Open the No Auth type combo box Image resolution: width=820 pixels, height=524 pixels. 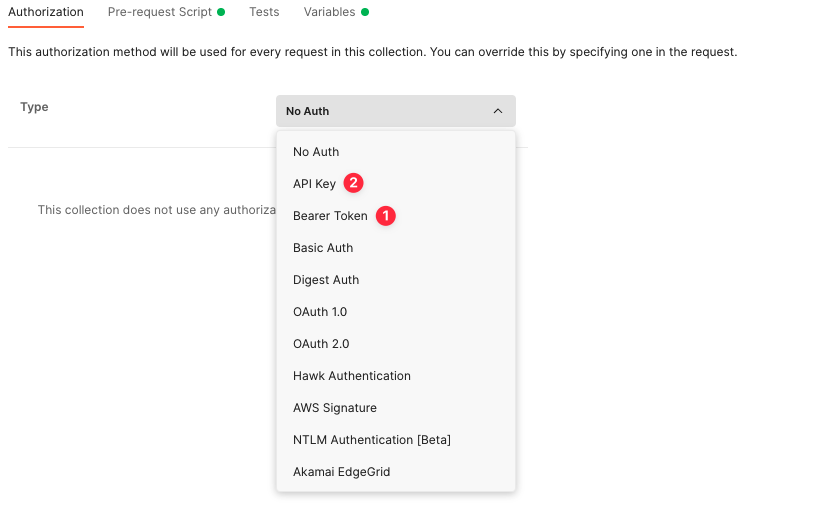(x=396, y=111)
